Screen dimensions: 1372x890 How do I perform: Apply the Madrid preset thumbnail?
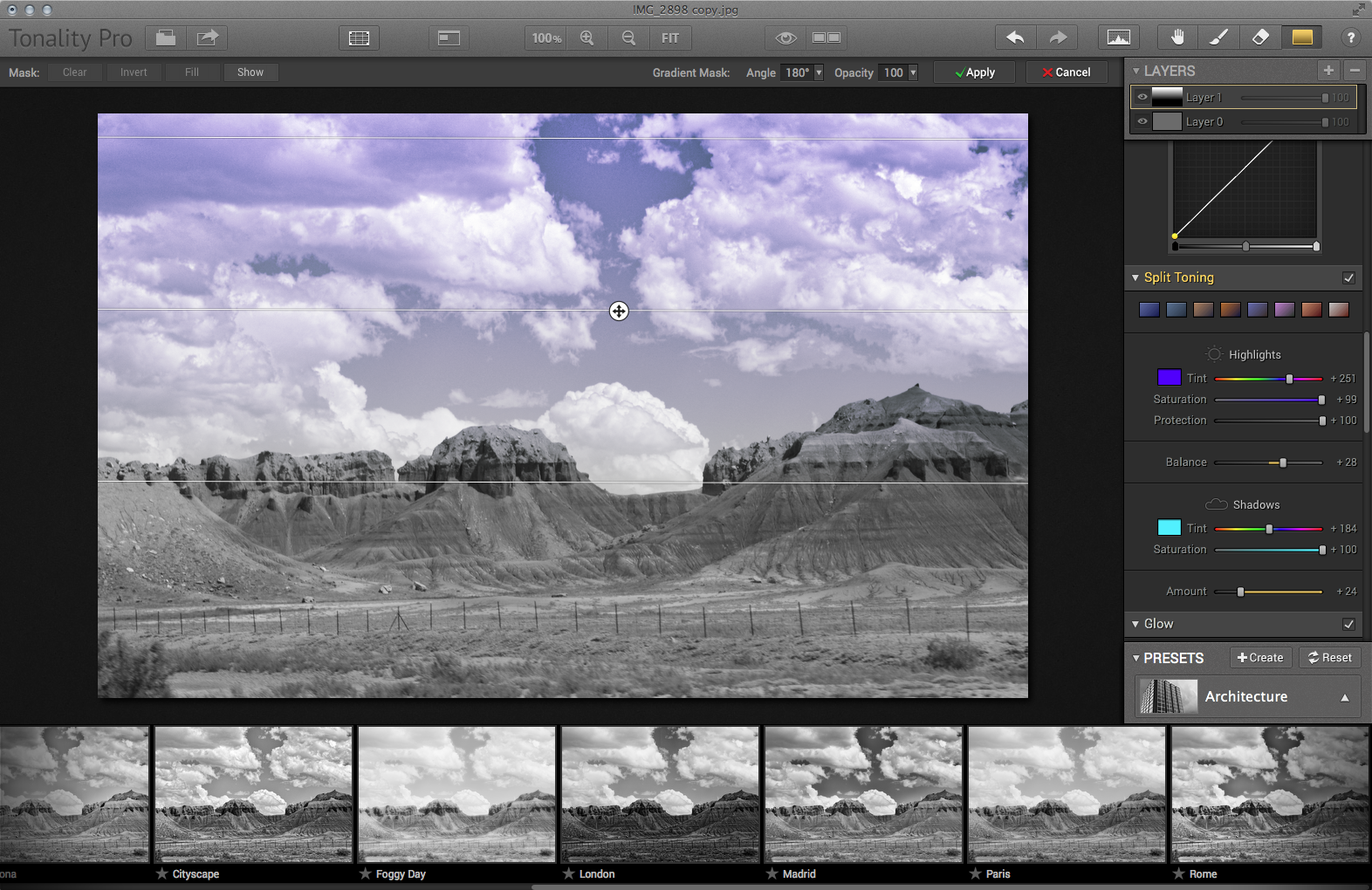pyautogui.click(x=863, y=794)
